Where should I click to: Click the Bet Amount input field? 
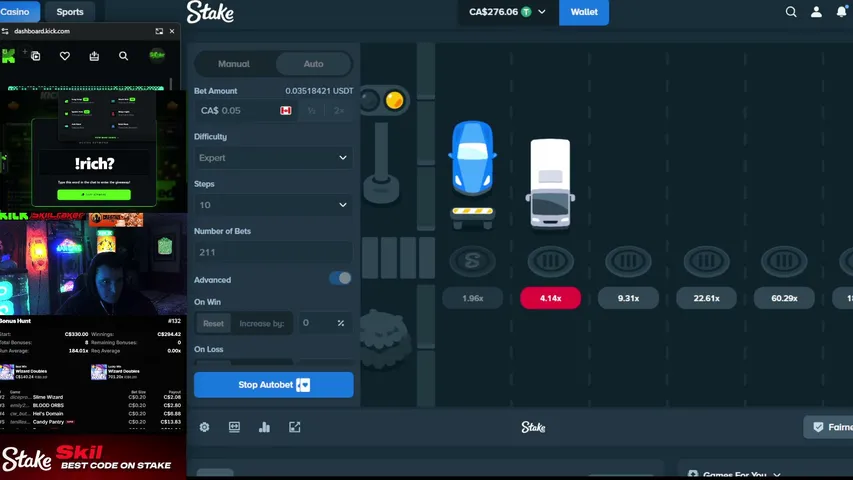coord(245,110)
